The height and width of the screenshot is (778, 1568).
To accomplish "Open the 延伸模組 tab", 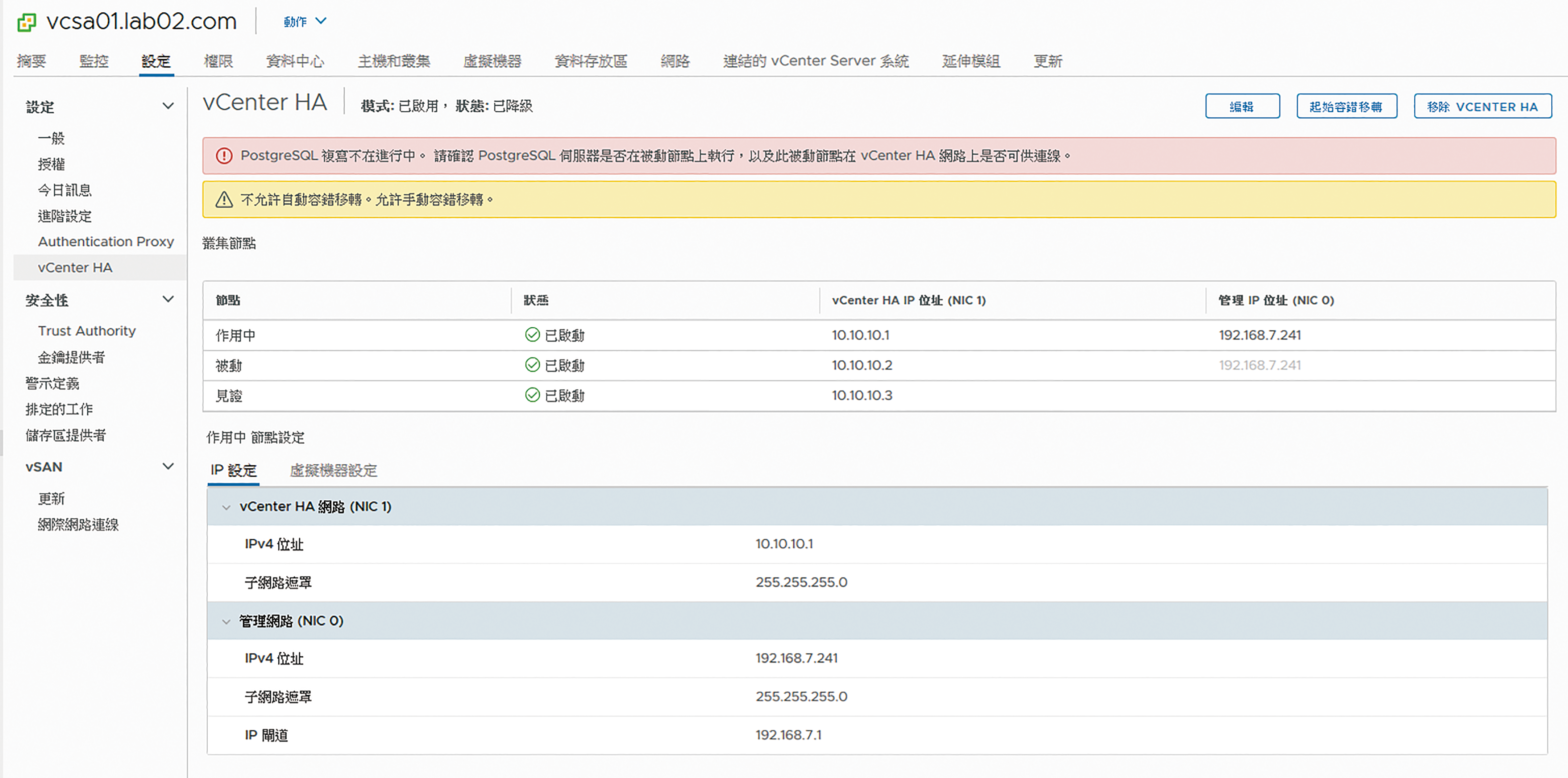I will (x=971, y=61).
